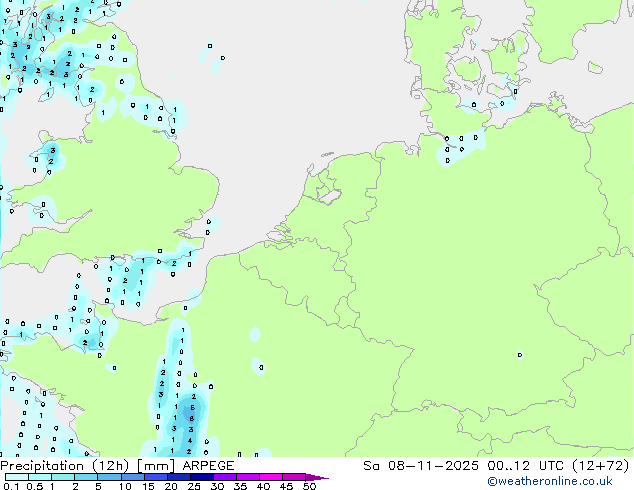Click the 'ARPEGE' model name
The height and width of the screenshot is (490, 634).
pyautogui.click(x=208, y=466)
